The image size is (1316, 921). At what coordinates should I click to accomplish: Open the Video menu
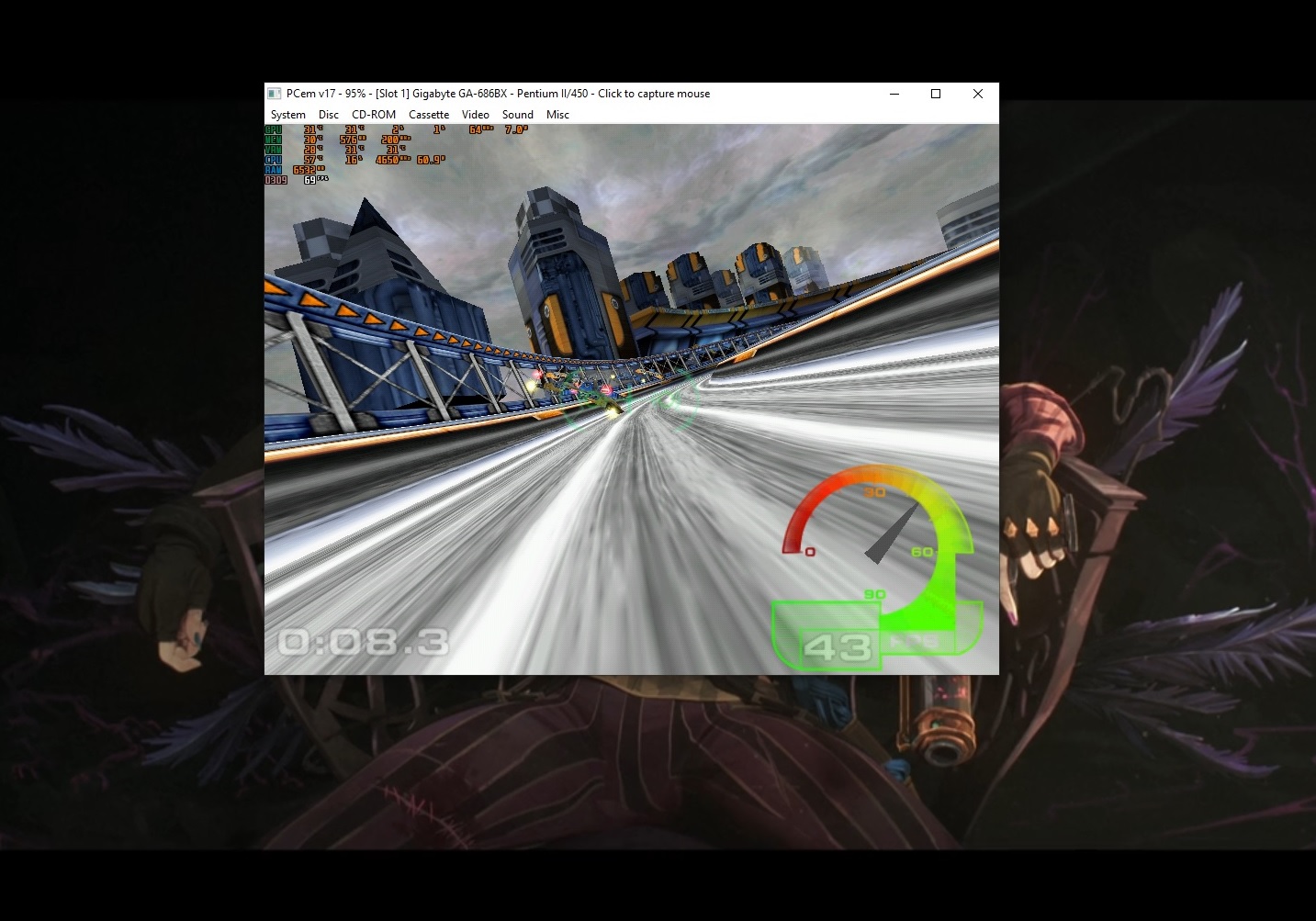pyautogui.click(x=475, y=115)
